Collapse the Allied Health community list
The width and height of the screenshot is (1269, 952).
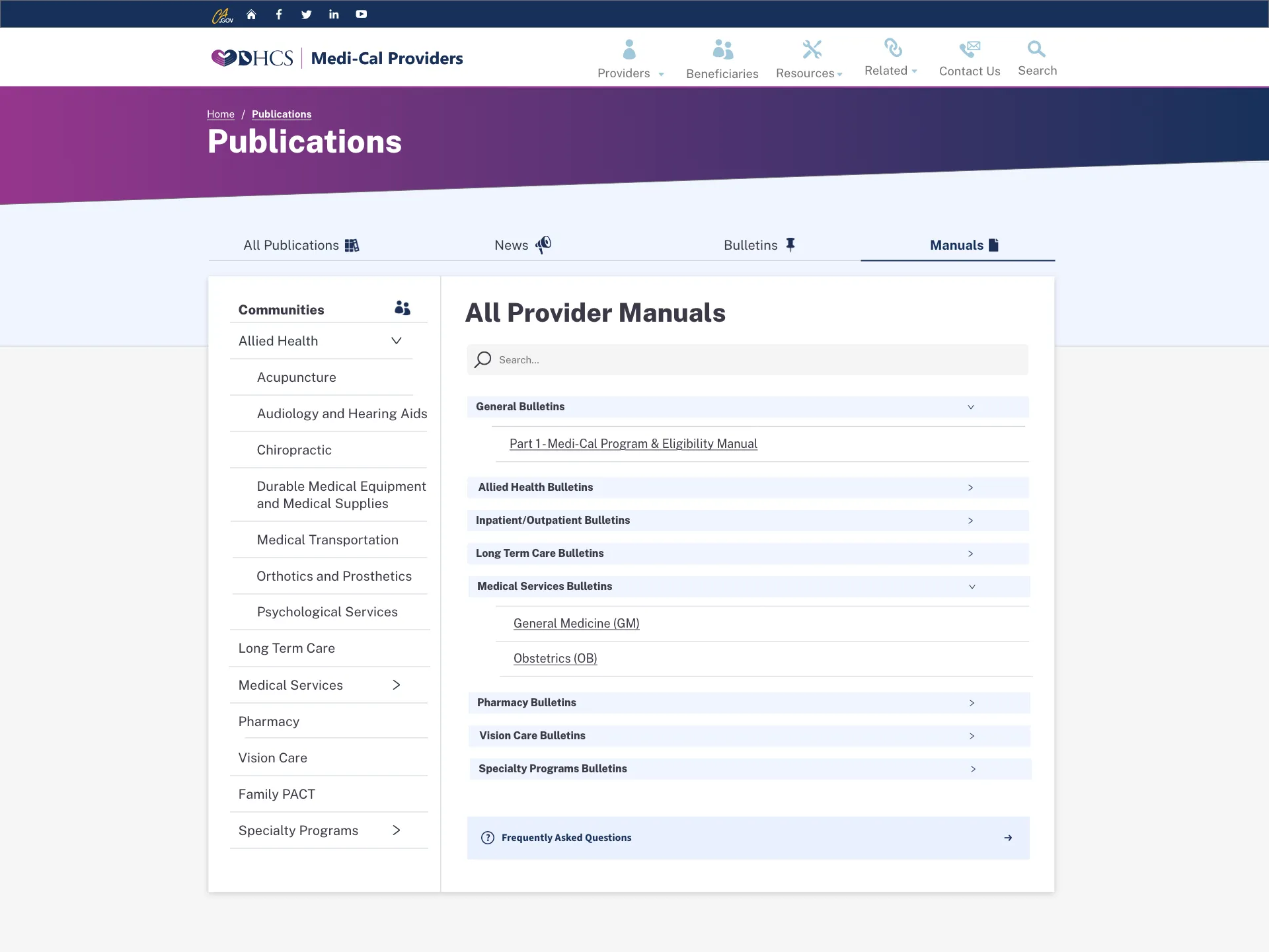pos(397,340)
